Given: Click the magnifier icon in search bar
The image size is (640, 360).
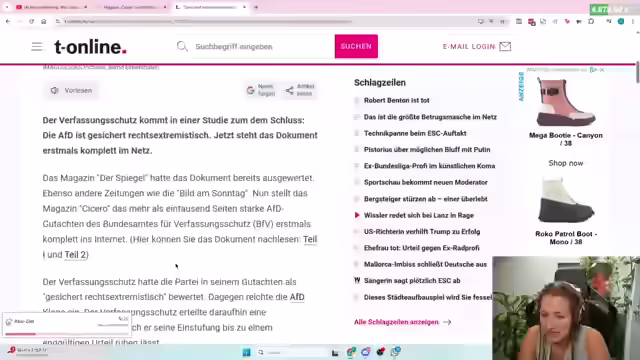Looking at the screenshot, I should click(182, 47).
